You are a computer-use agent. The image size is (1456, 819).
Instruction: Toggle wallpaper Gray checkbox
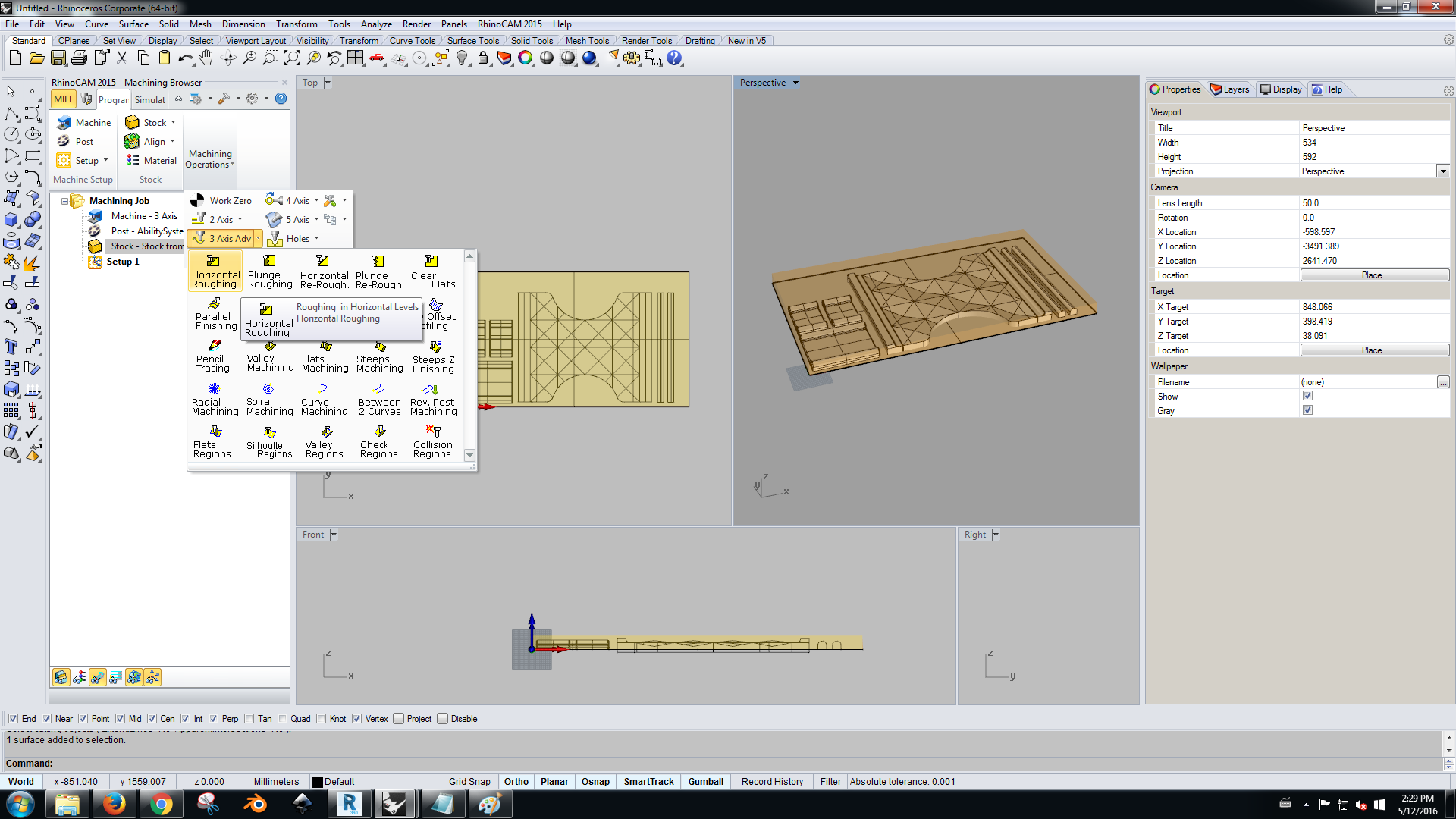[1307, 410]
